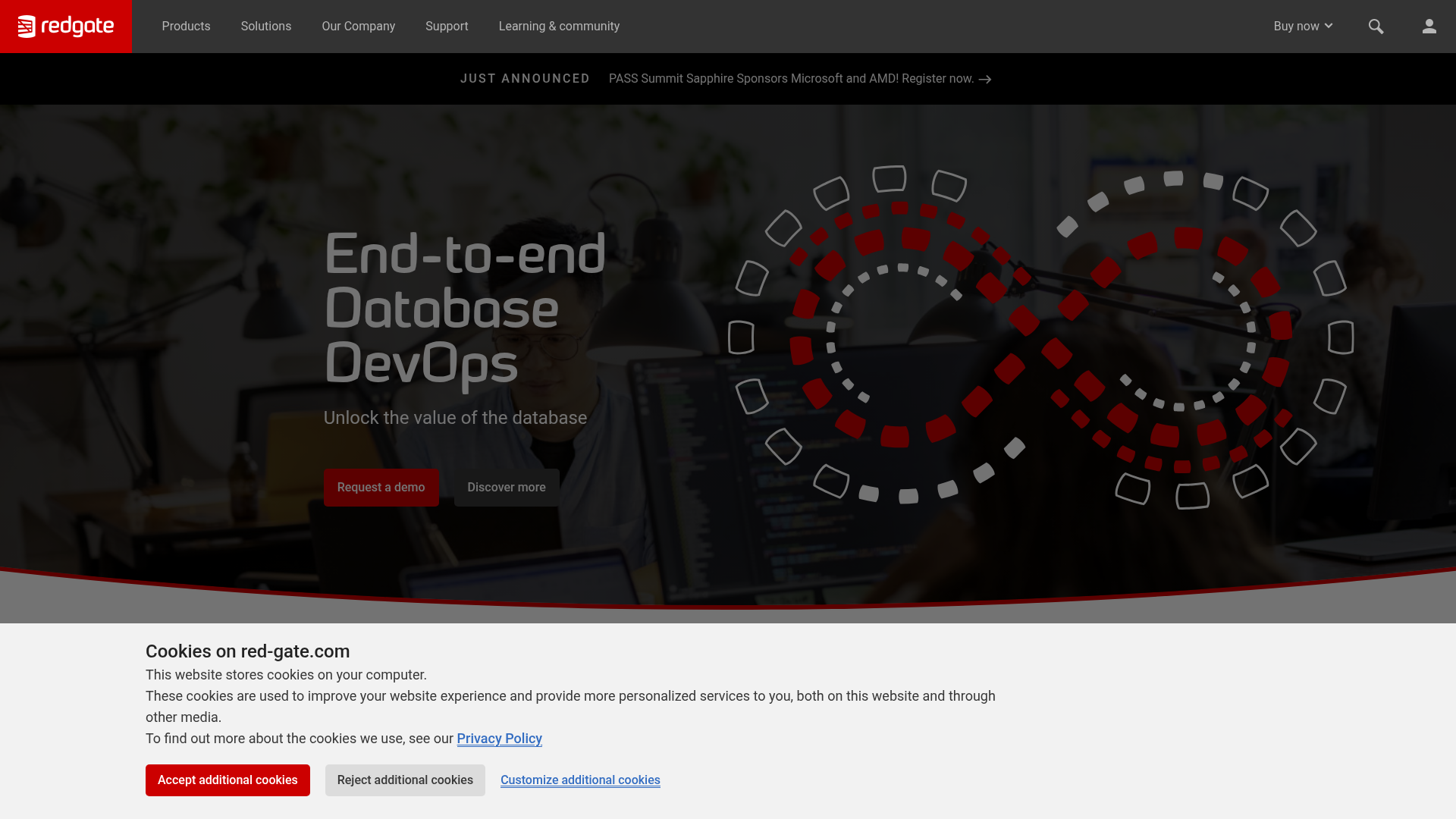Click the arrow next to Register now
The image size is (1456, 819).
click(985, 79)
